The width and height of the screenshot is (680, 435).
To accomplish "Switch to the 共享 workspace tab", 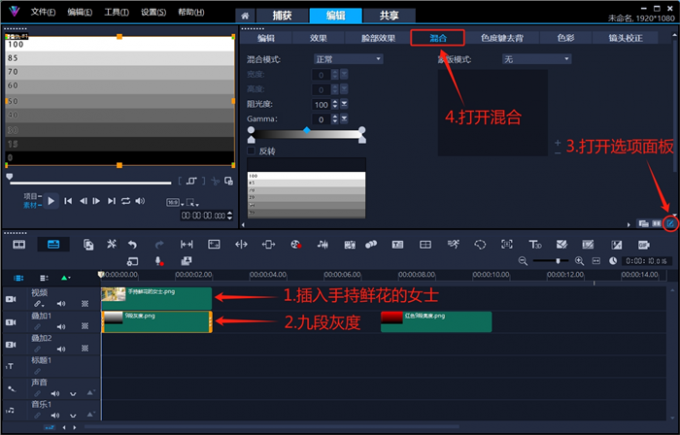I will [x=389, y=16].
